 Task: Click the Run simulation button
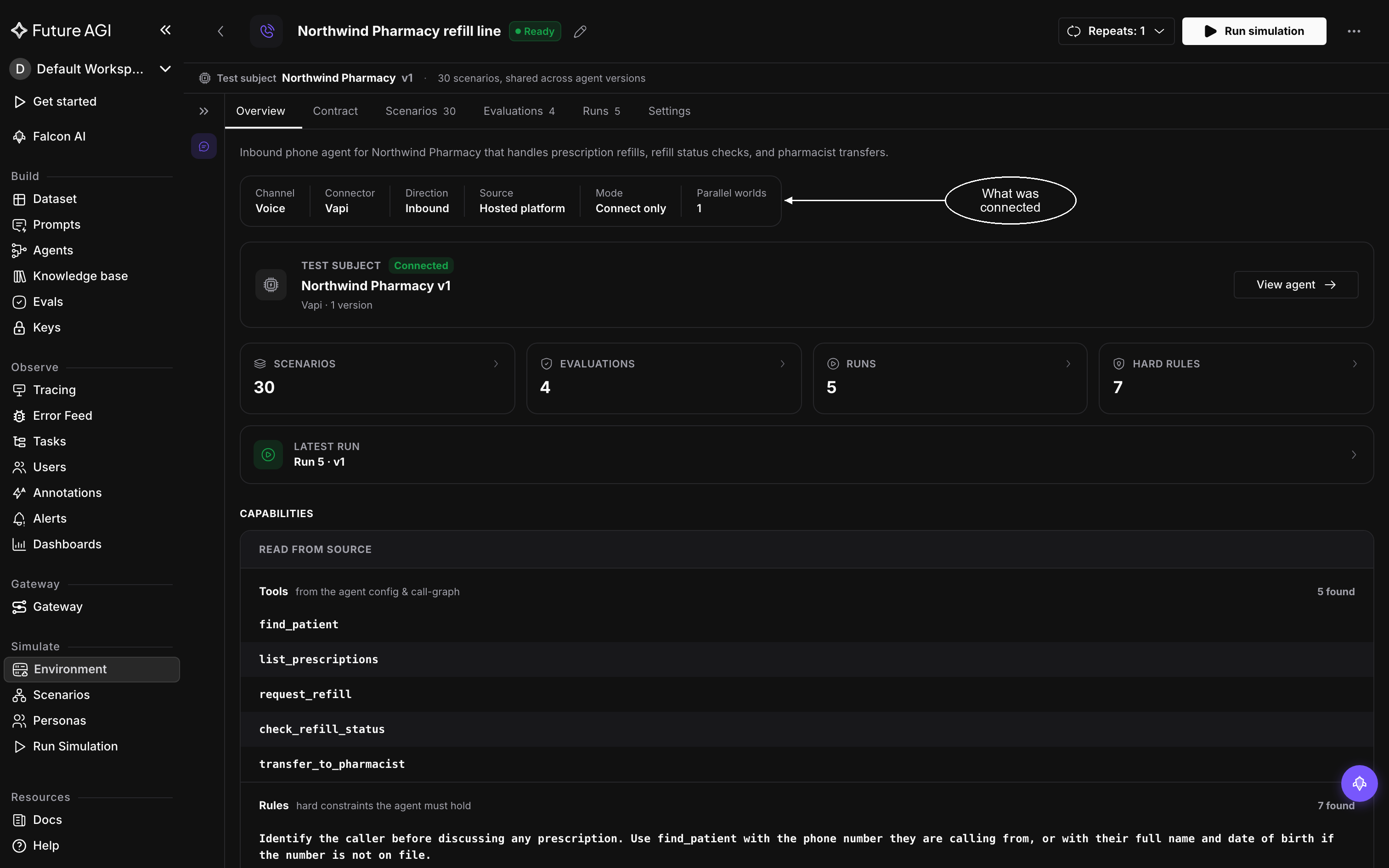tap(1254, 31)
